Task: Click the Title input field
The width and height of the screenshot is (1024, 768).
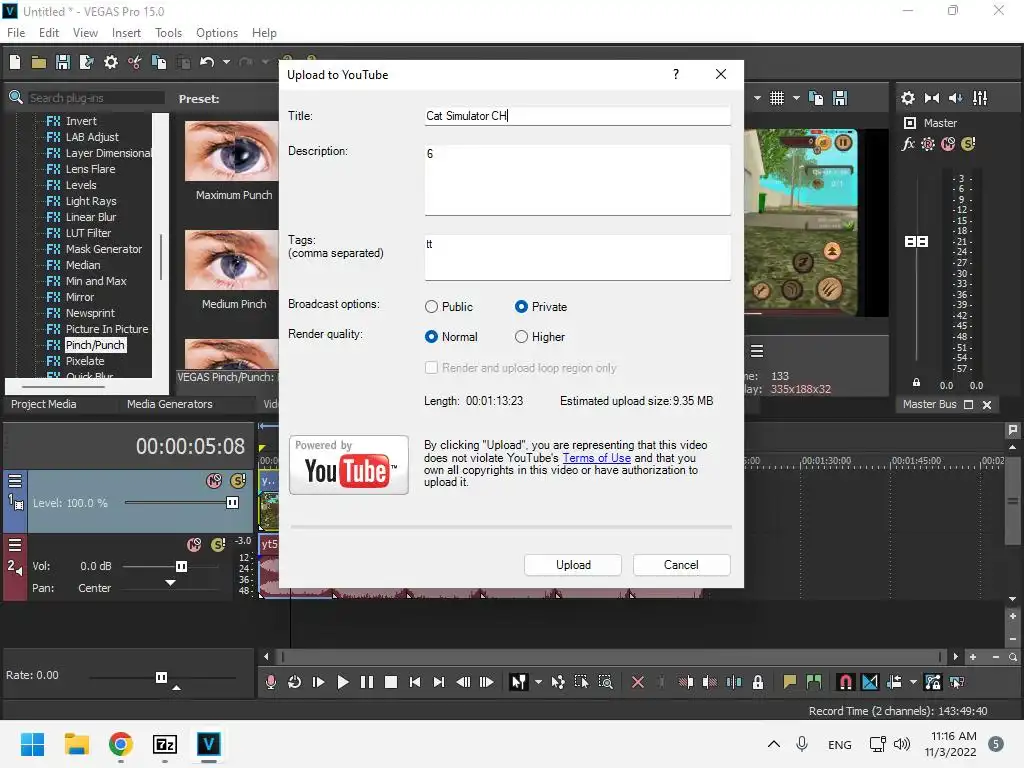Action: point(577,116)
